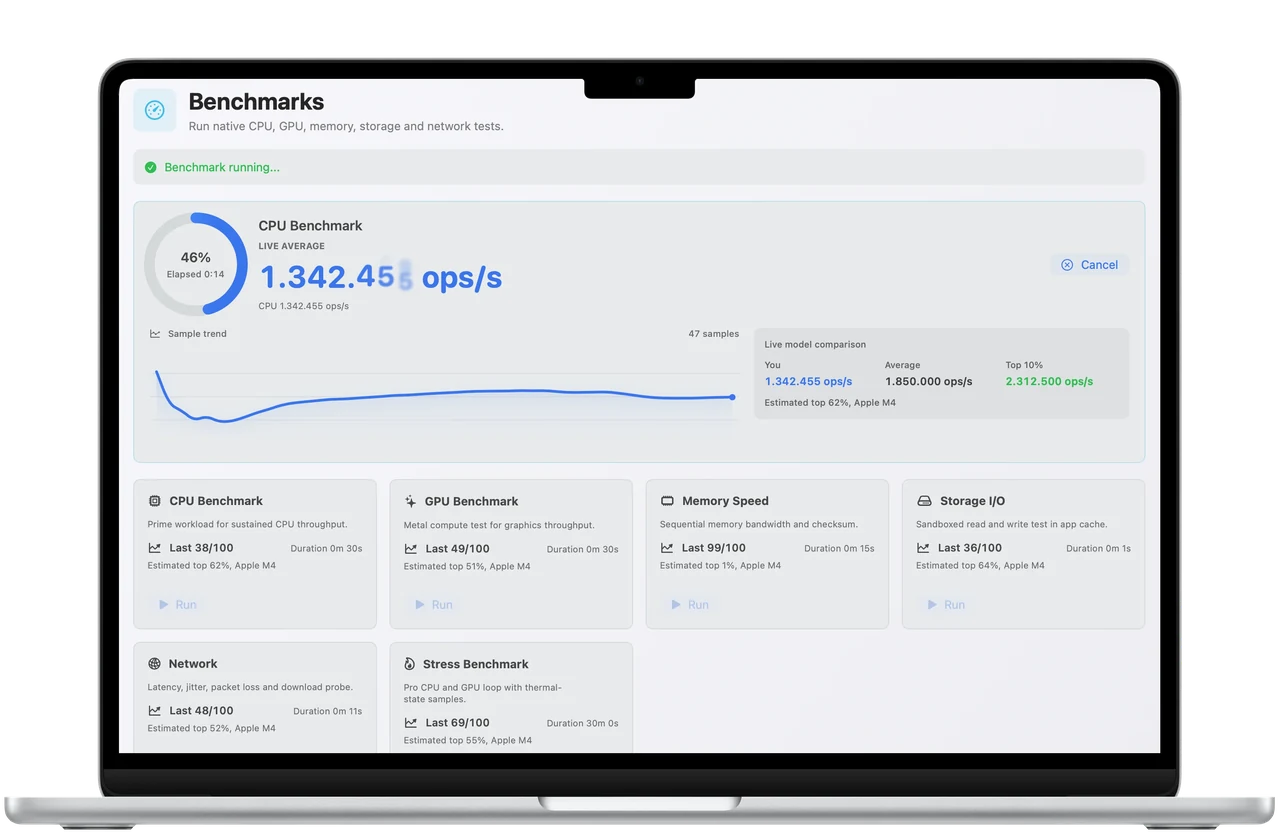Click 'Duration 0m 11s' in Network card
The height and width of the screenshot is (832, 1280).
327,712
